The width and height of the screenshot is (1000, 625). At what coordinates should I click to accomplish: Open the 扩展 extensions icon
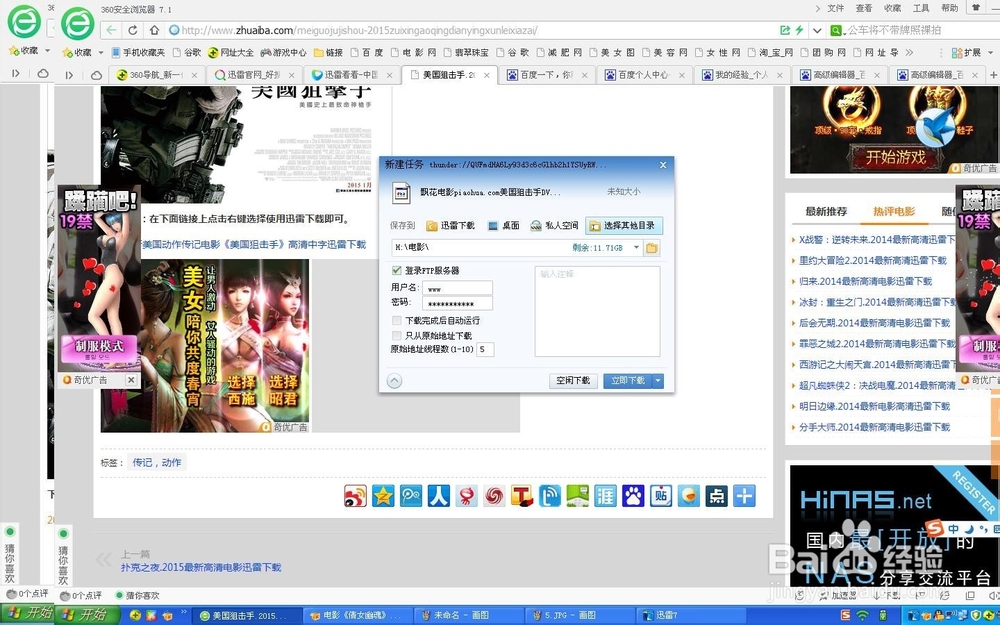(966, 52)
